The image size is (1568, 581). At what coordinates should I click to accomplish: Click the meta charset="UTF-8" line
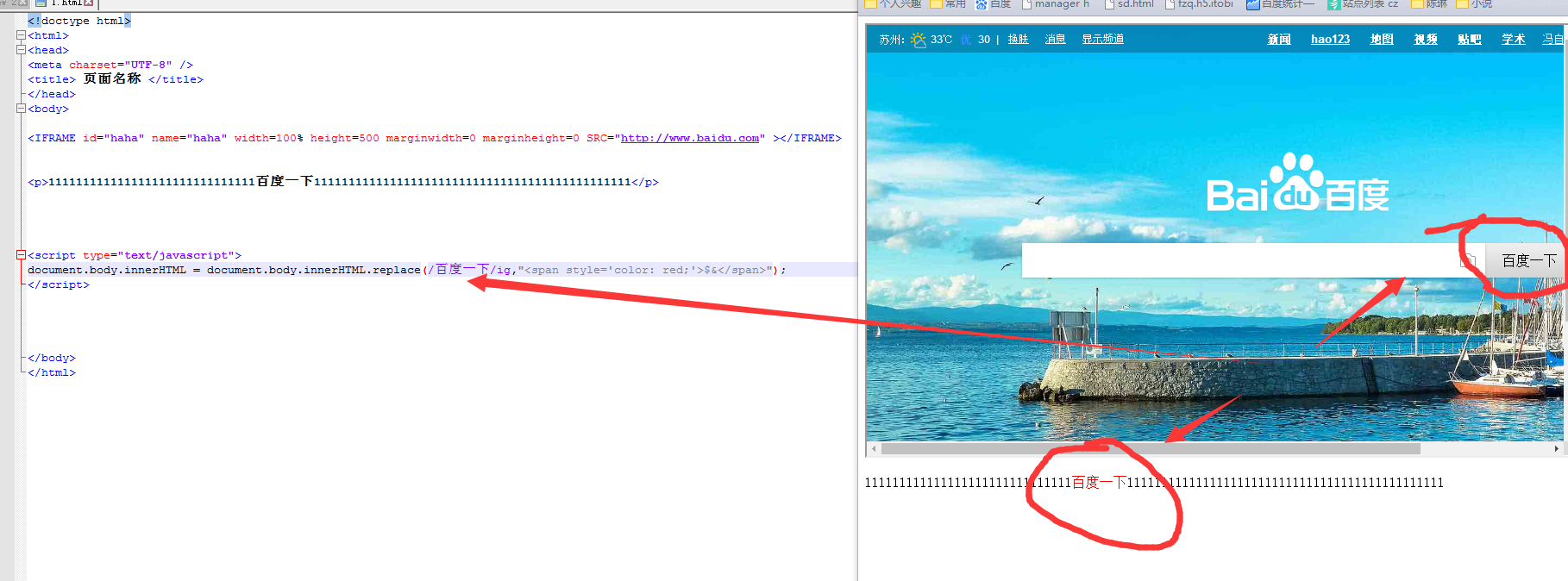tap(110, 65)
